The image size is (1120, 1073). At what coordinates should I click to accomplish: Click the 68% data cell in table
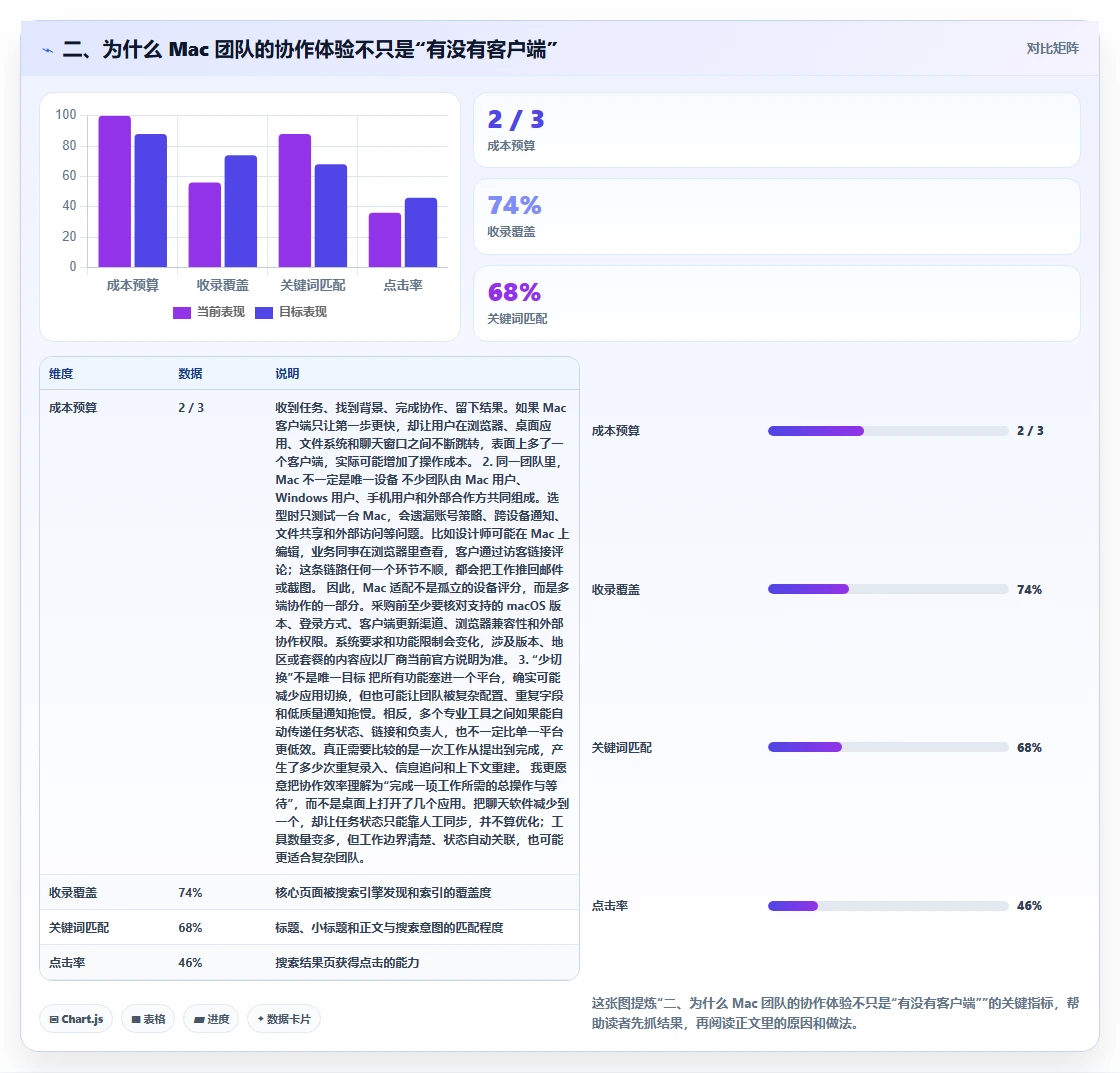[190, 927]
